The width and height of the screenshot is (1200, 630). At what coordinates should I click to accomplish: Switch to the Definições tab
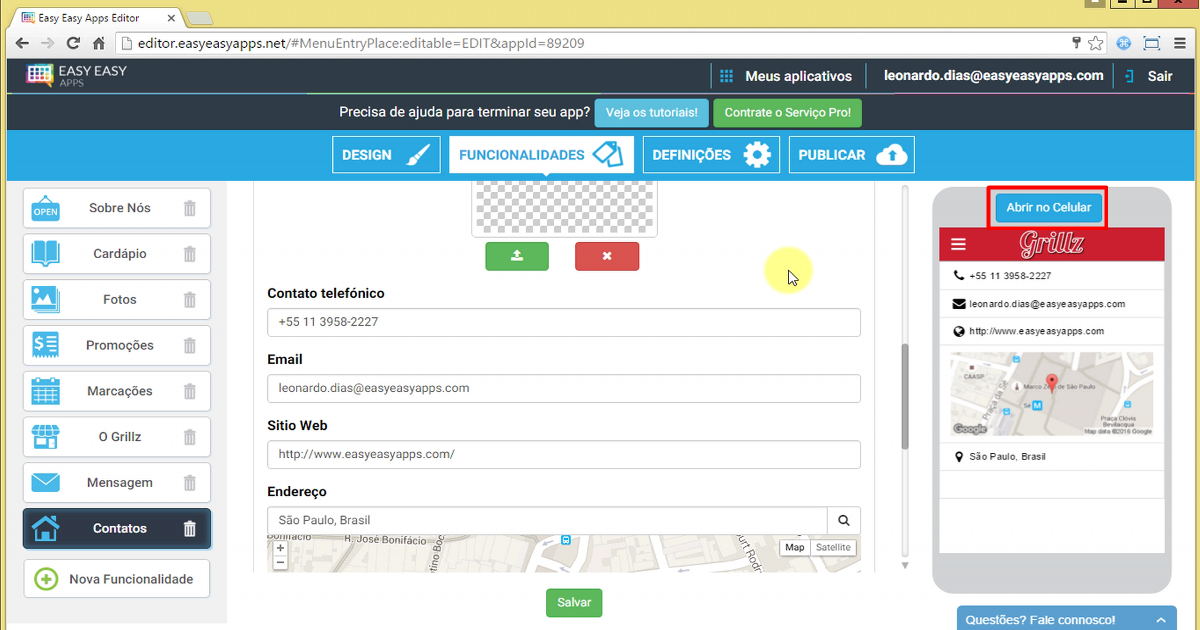[711, 155]
